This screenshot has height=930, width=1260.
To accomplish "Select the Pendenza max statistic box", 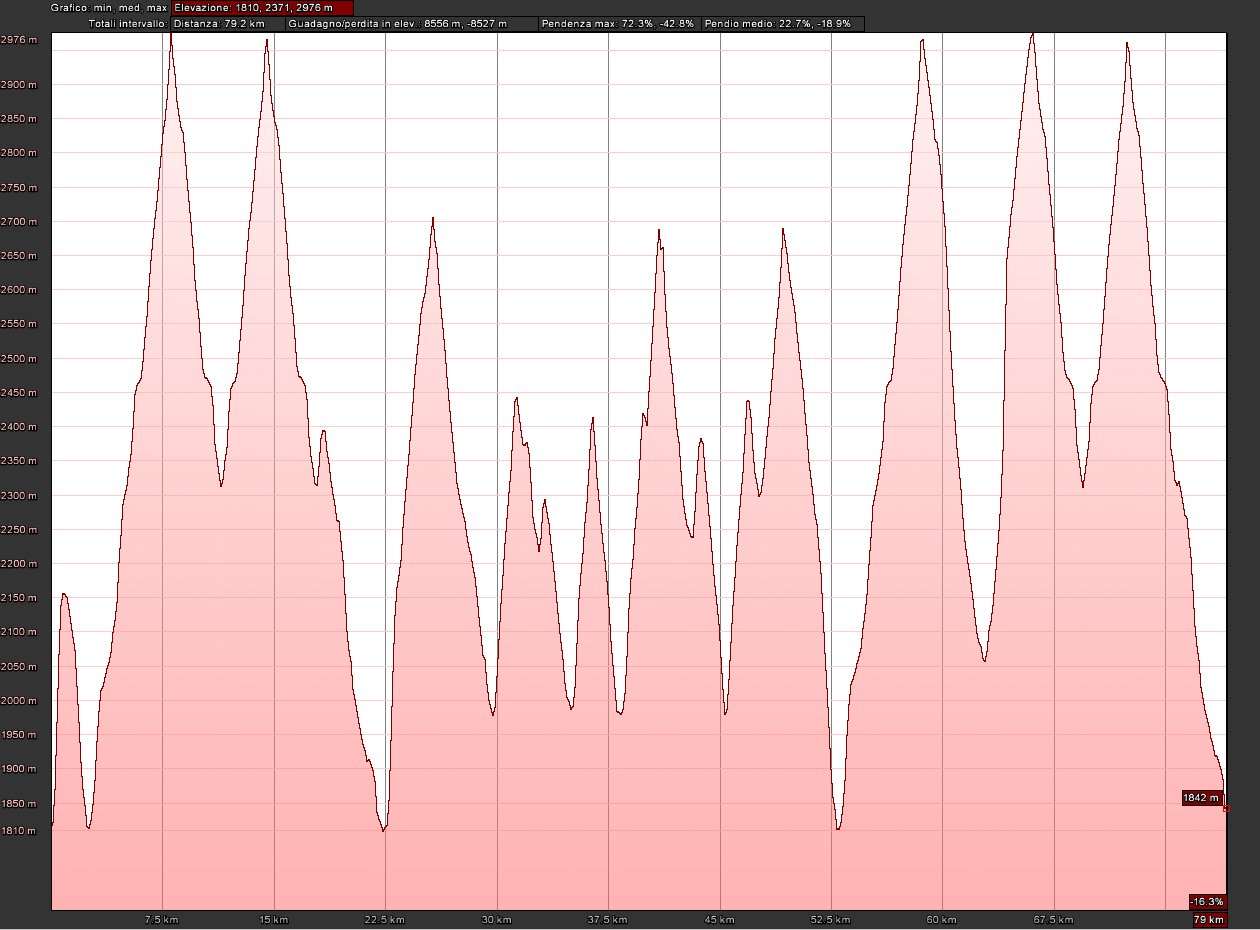I will click(618, 22).
